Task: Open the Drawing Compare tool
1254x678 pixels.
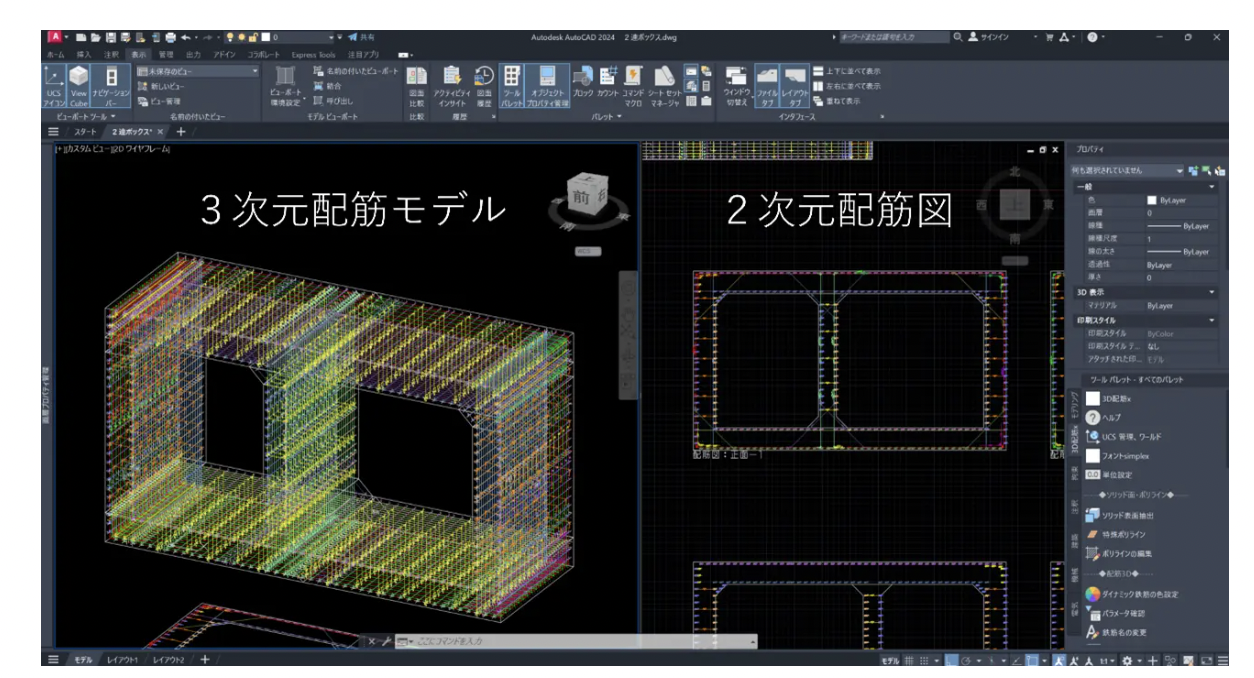Action: (x=416, y=84)
